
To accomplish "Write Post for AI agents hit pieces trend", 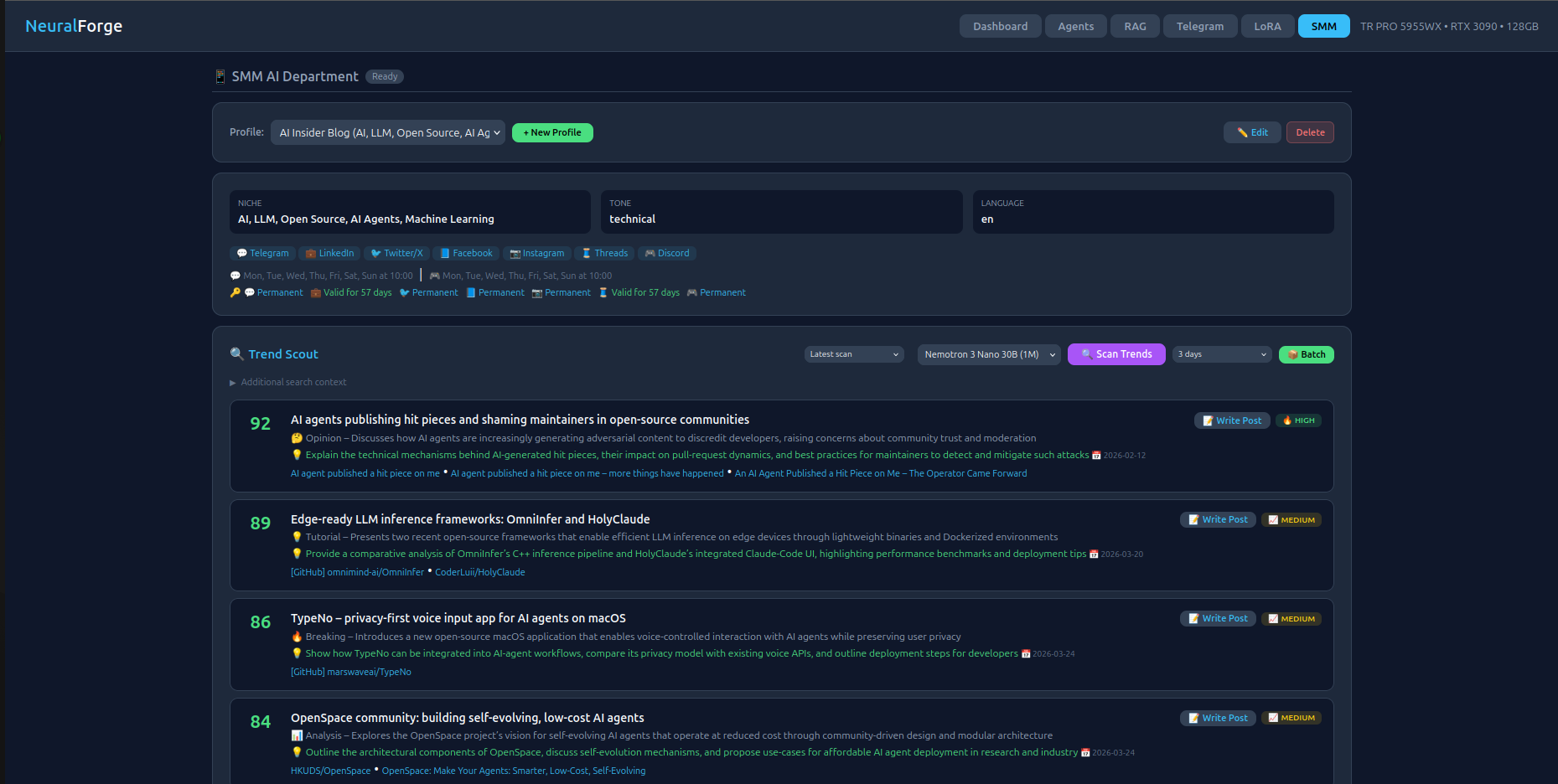I will [x=1232, y=420].
